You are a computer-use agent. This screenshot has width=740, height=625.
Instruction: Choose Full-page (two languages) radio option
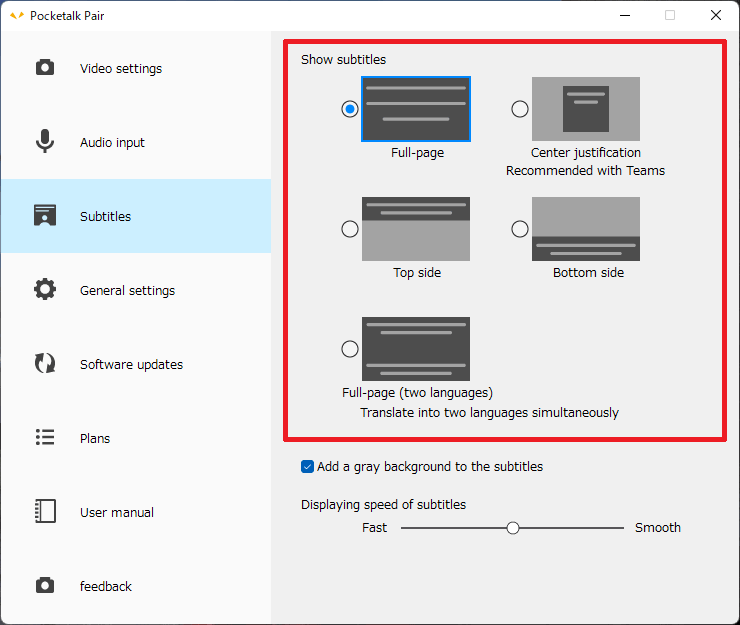pos(350,349)
